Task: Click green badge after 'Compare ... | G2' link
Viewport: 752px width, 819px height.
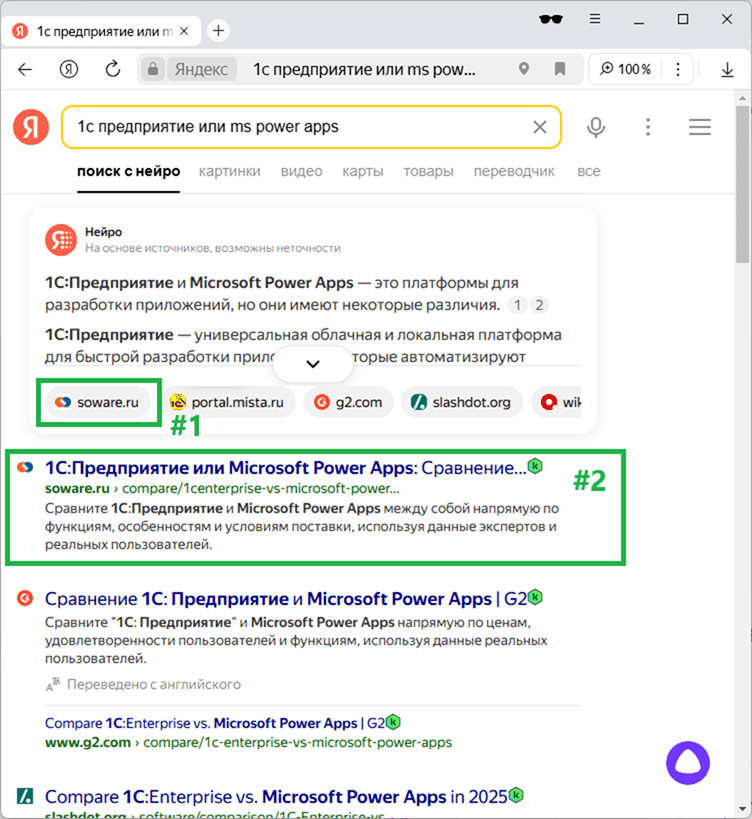Action: pyautogui.click(x=393, y=722)
